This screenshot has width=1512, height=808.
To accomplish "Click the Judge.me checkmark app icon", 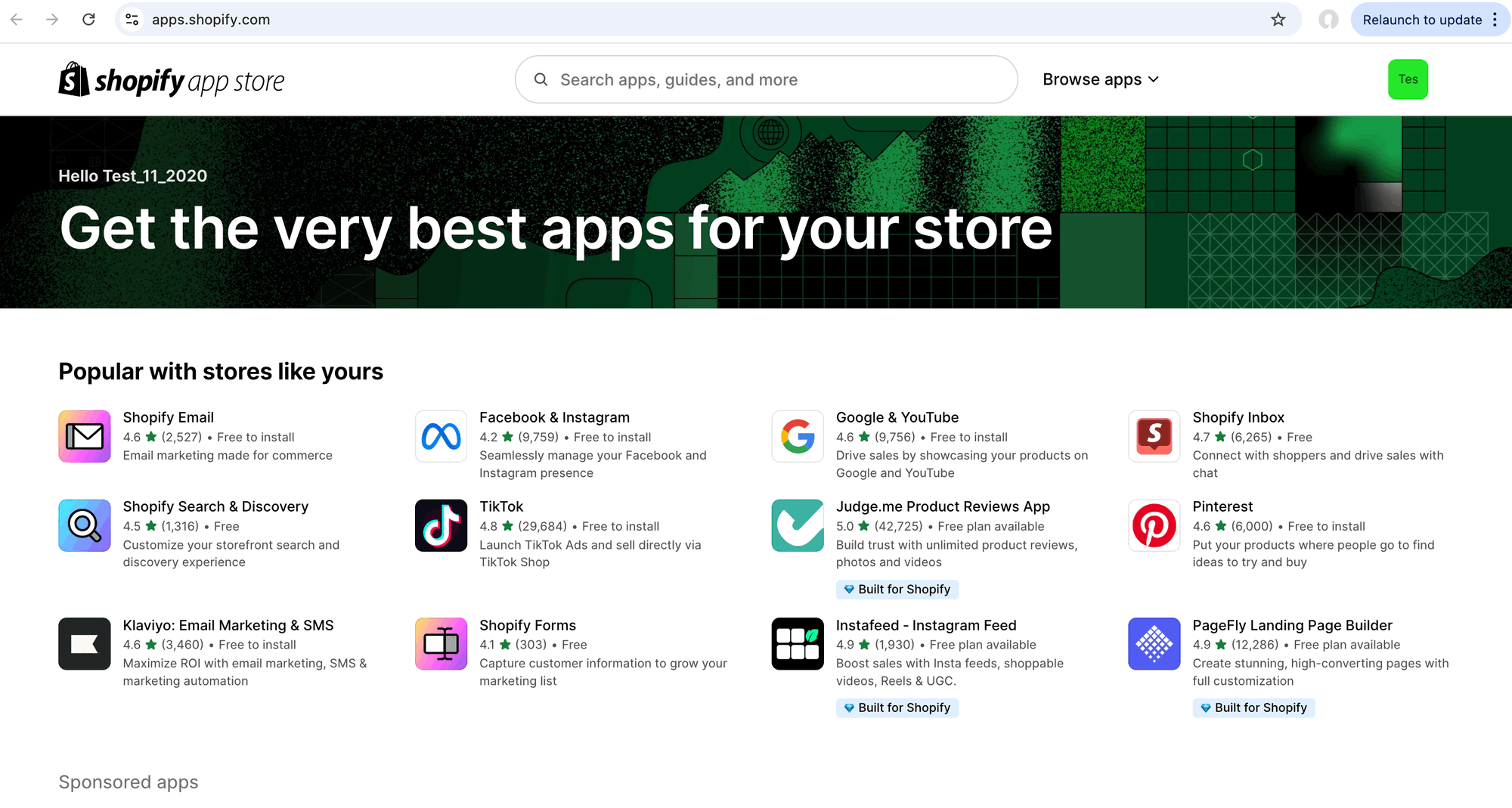I will click(798, 525).
